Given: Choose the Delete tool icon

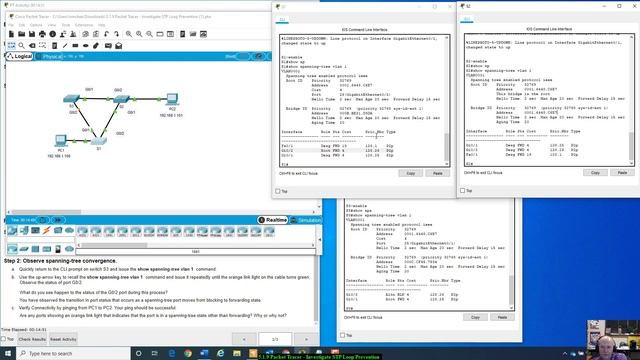Looking at the screenshot, I should (x=32, y=46).
